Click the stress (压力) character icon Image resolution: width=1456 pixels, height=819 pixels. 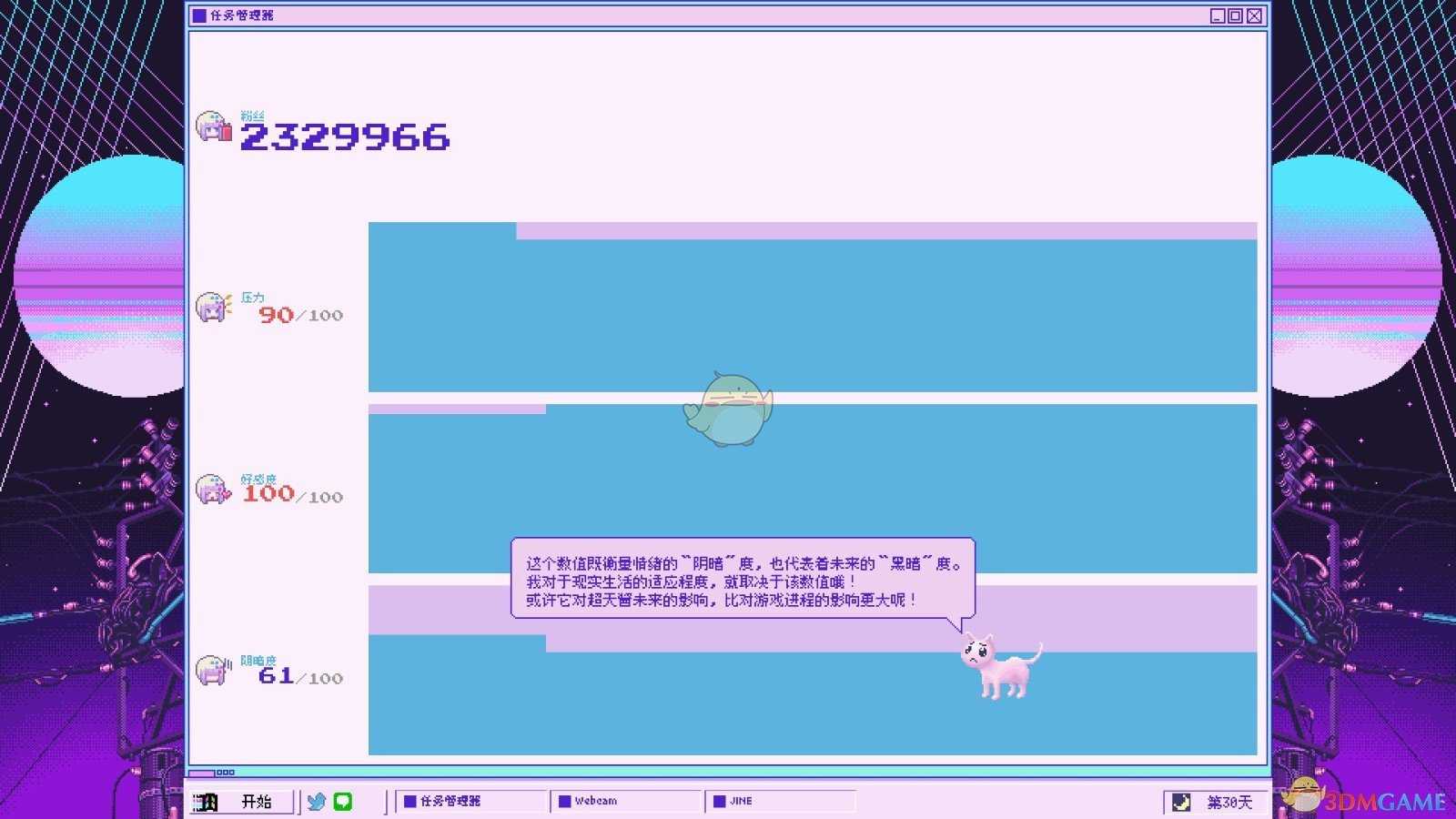point(214,308)
